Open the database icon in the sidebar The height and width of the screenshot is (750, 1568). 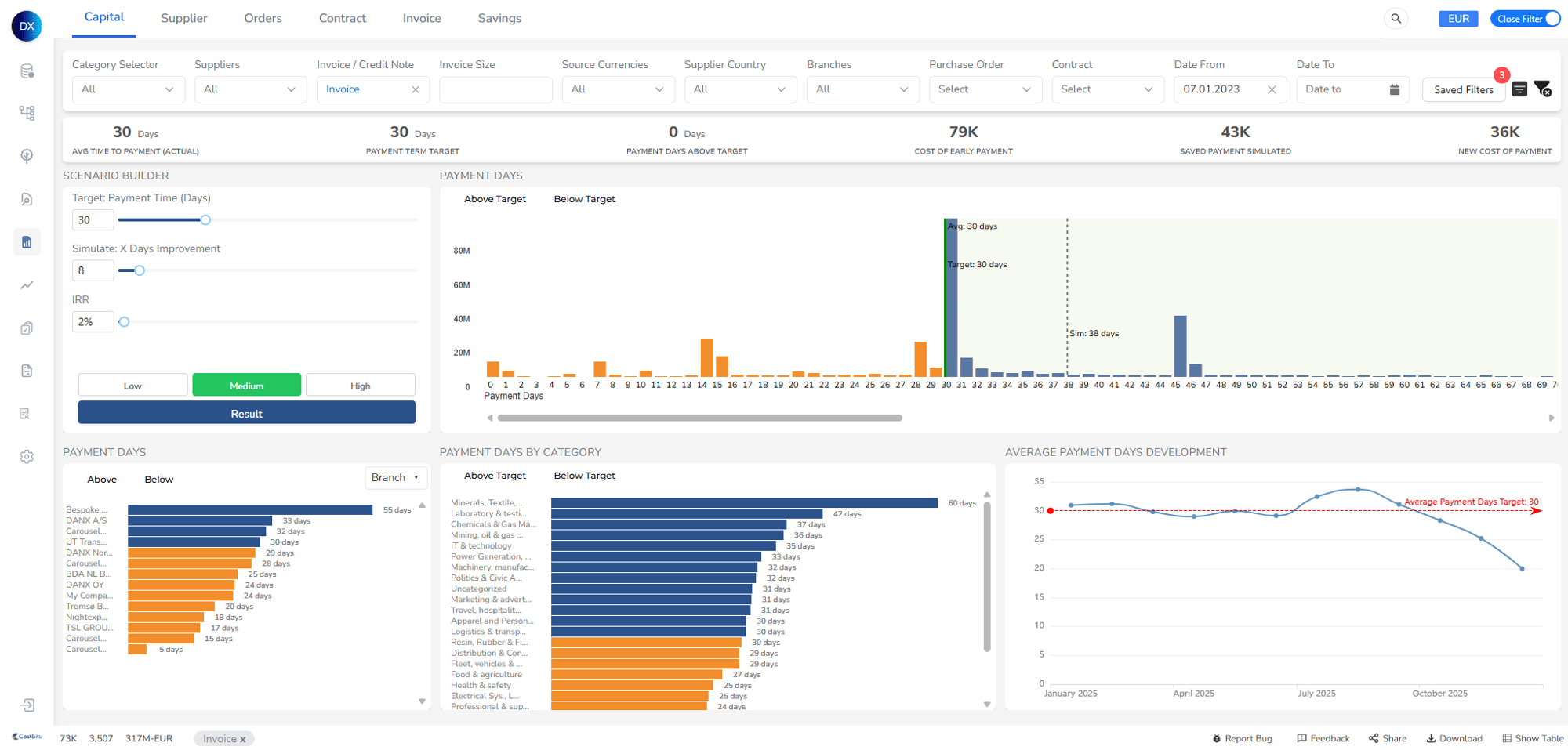coord(27,71)
